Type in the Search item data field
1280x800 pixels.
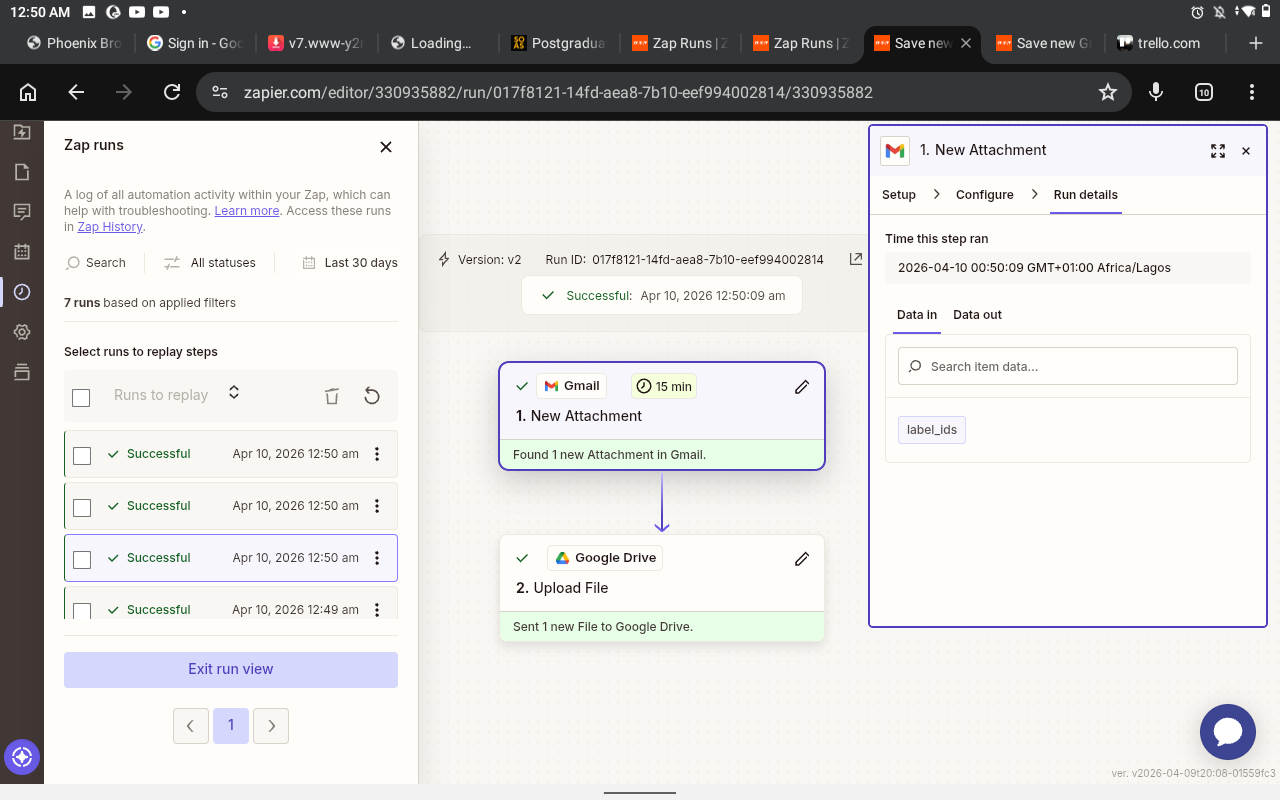pos(1067,366)
